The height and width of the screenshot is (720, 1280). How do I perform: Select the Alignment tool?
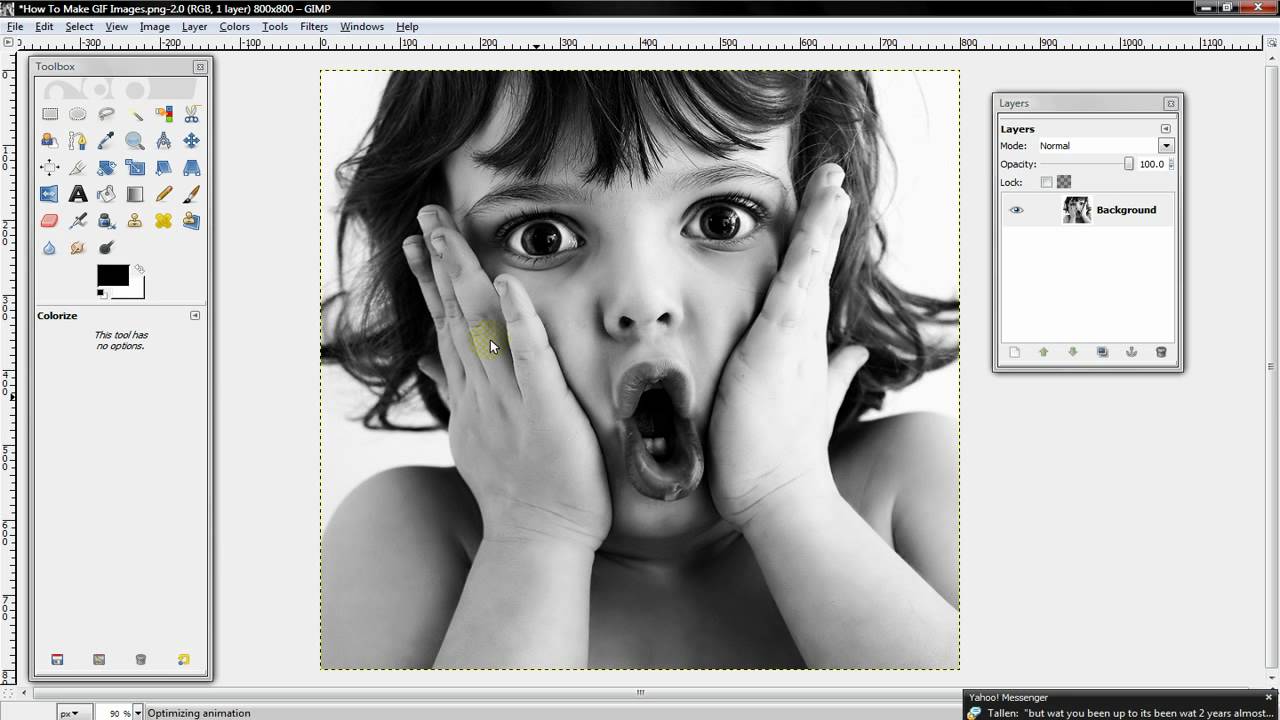49,168
